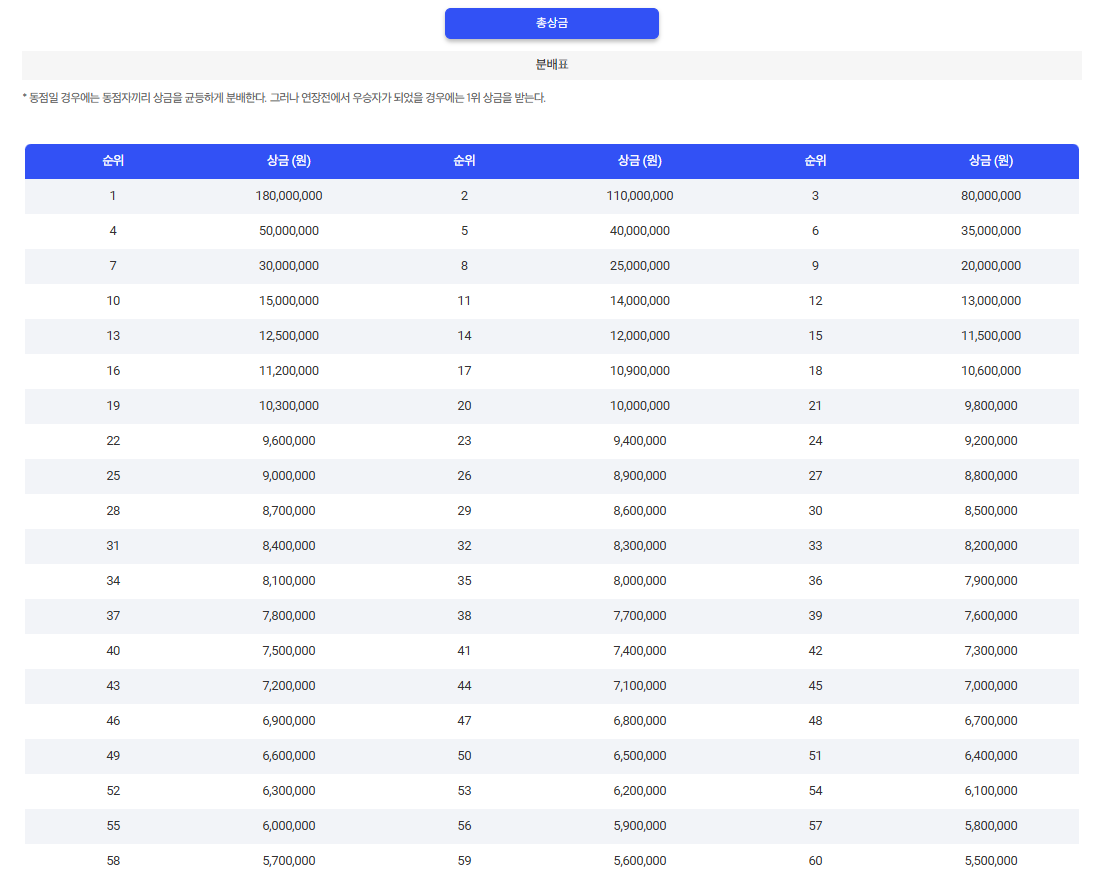This screenshot has height=896, width=1103.
Task: Click the 5,800,000 value
Action: point(990,826)
